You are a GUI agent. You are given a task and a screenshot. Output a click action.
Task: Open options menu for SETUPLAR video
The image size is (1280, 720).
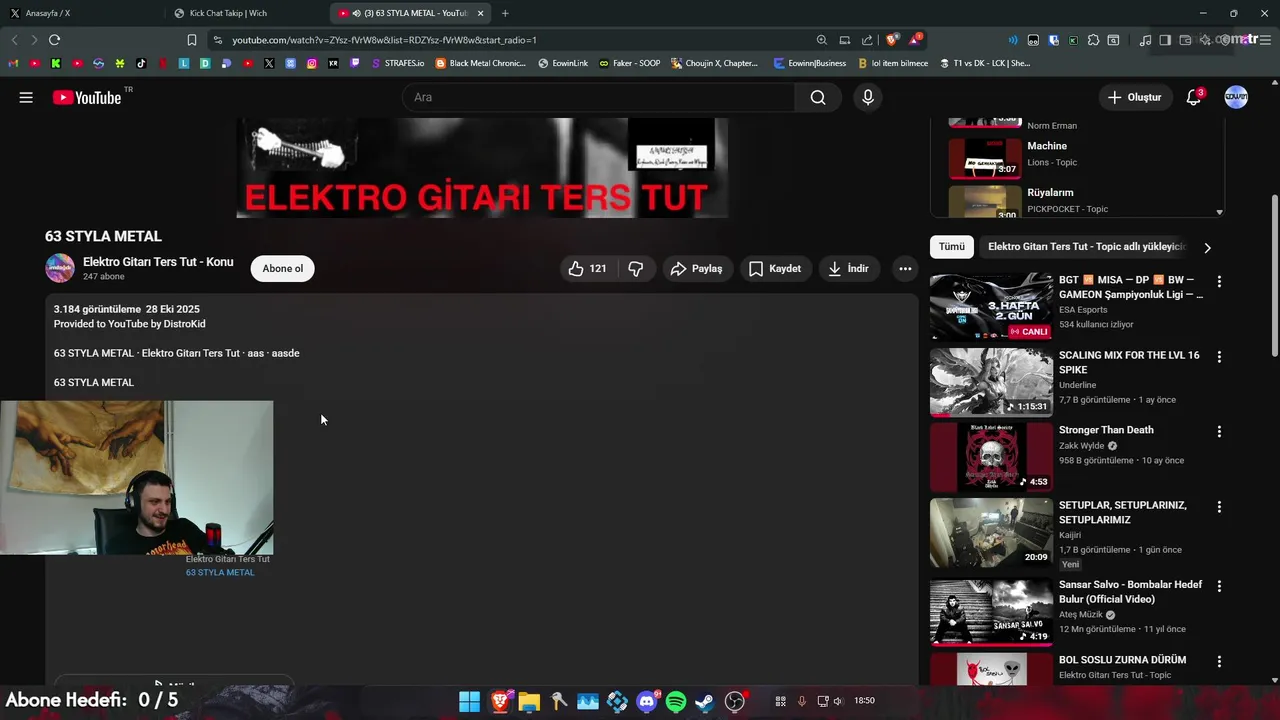pyautogui.click(x=1219, y=506)
